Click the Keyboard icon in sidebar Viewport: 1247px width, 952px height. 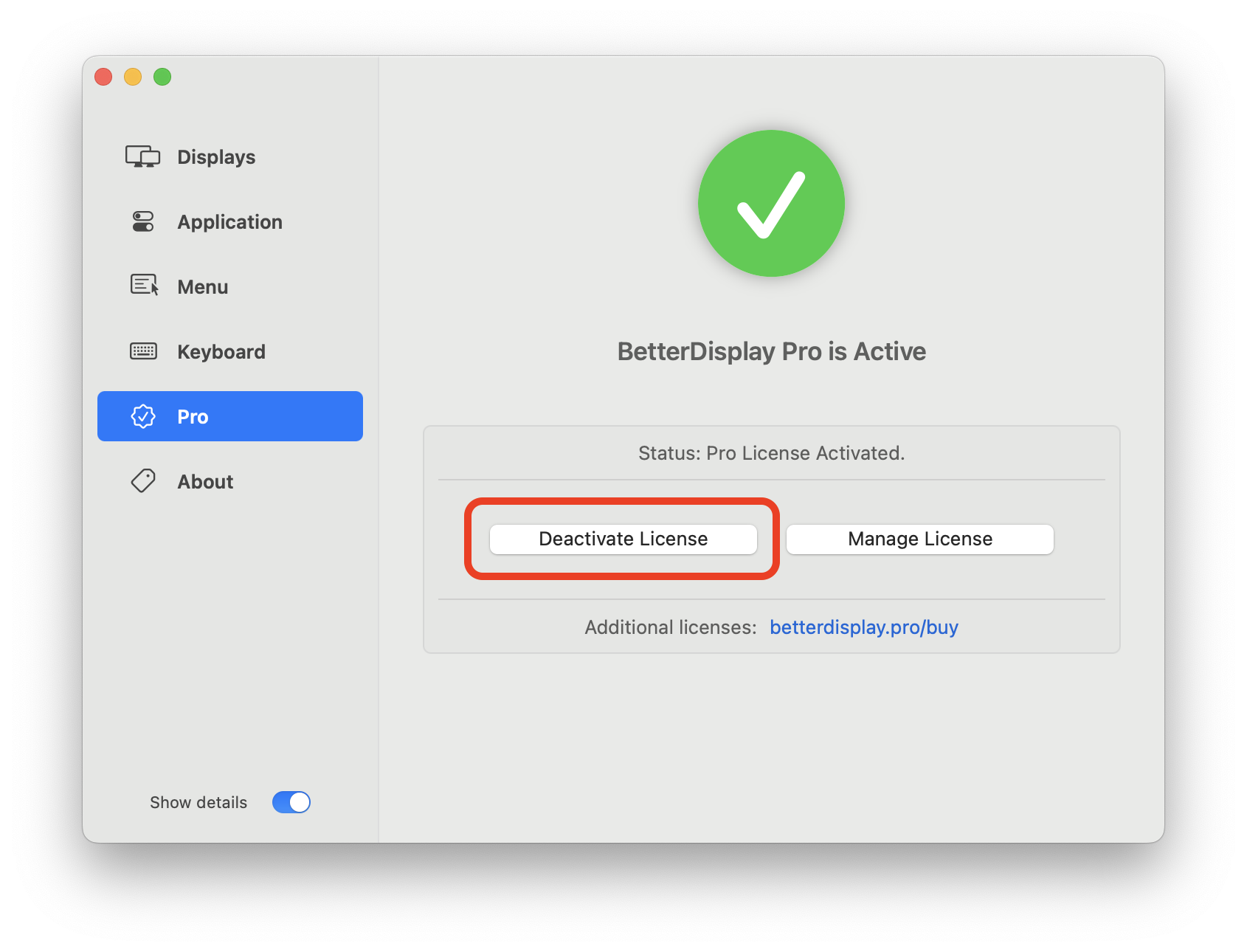143,351
